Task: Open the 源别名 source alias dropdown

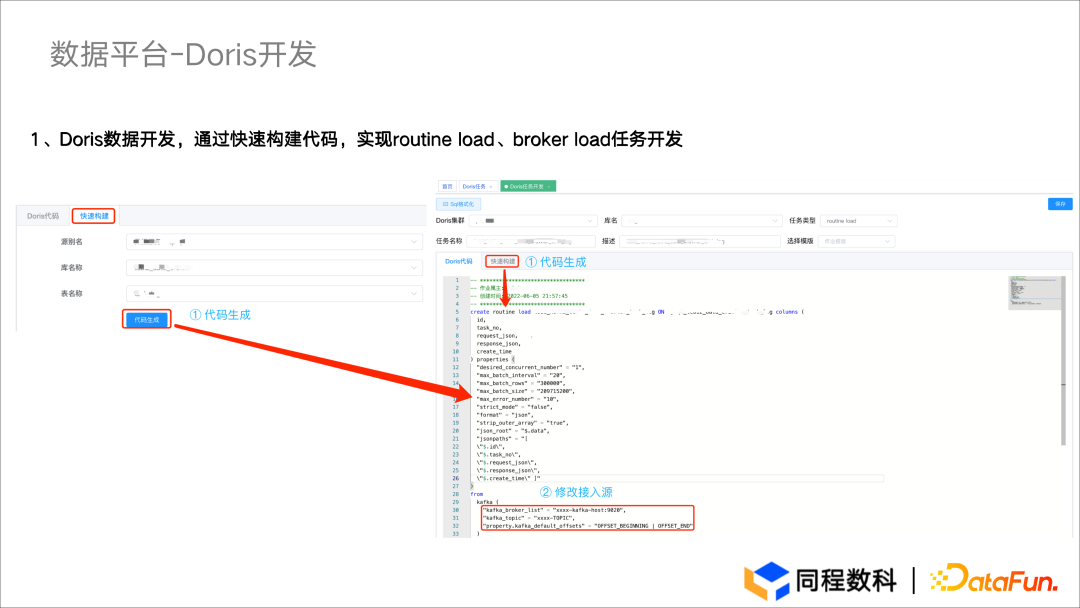Action: [274, 242]
